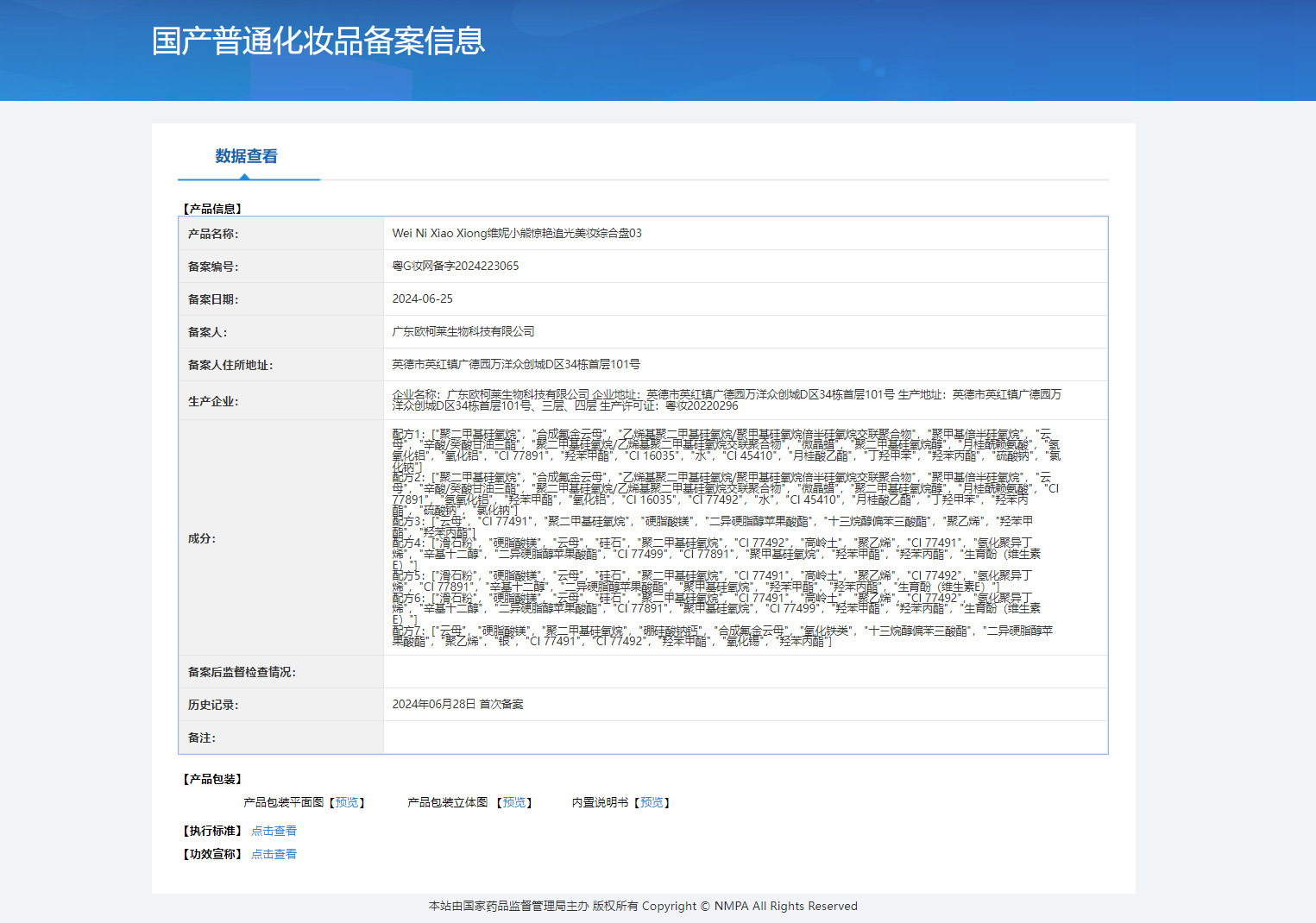Screen dimensions: 1316x923
Task: Preview the 产品包装立体图 image
Action: [x=514, y=802]
